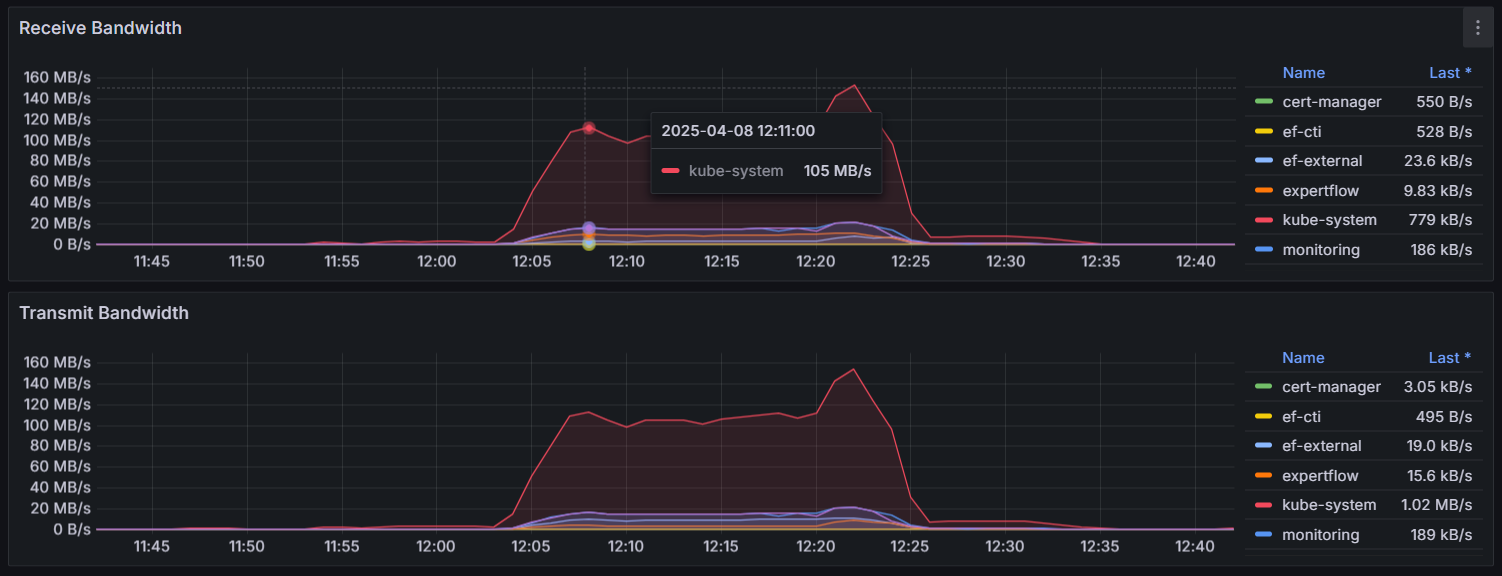Select ef-external in Transmit Bandwidth legend
The image size is (1502, 576).
(1322, 446)
